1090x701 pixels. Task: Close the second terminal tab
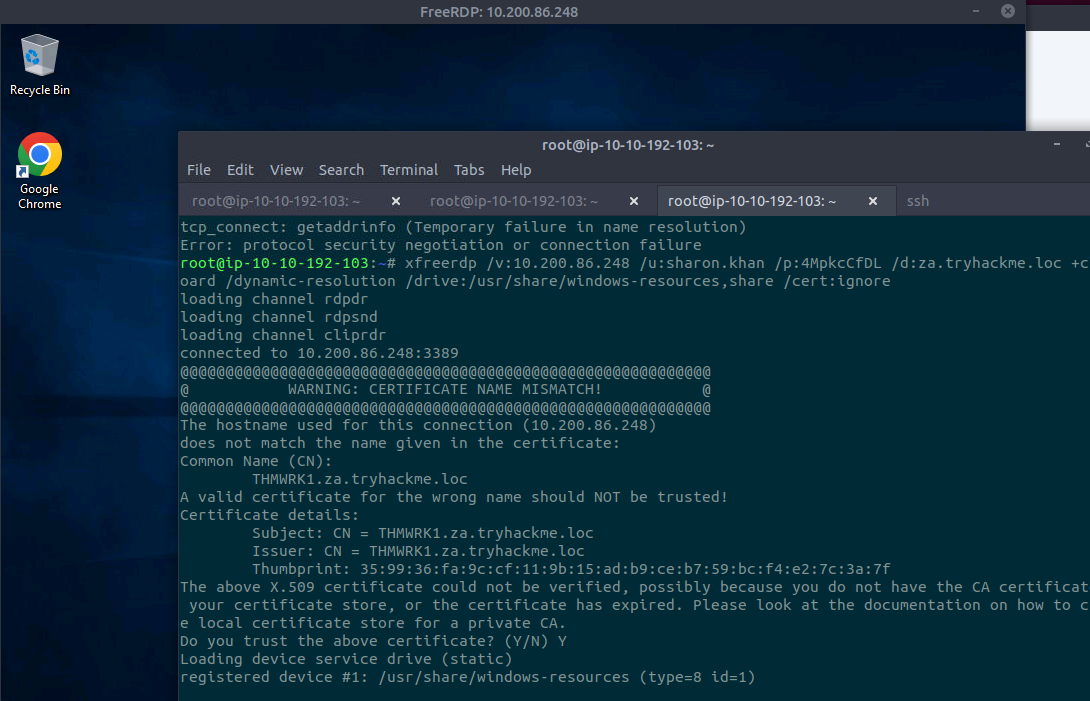pos(634,201)
